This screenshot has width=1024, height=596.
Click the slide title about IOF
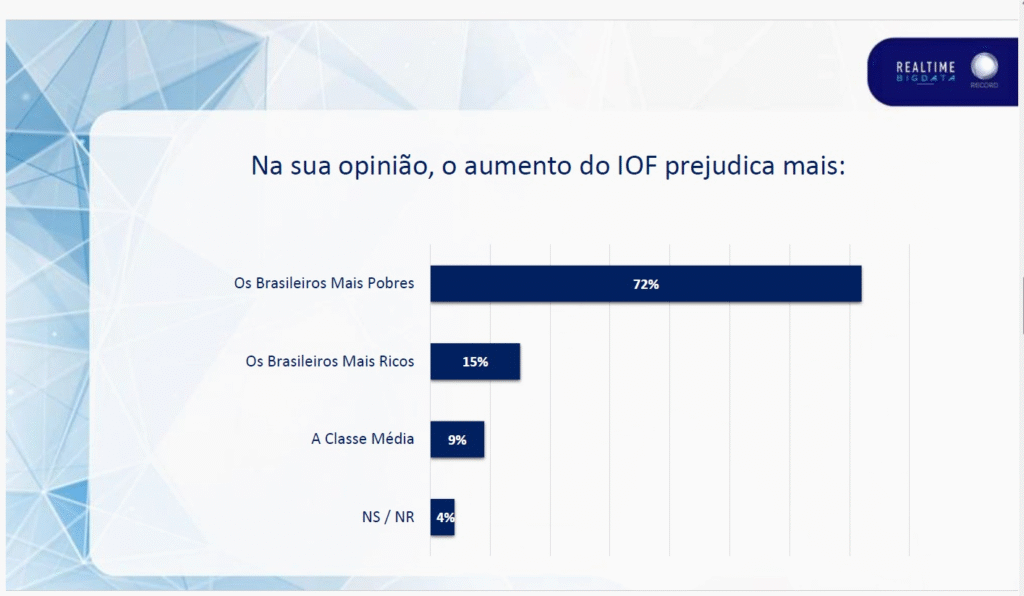[x=548, y=166]
